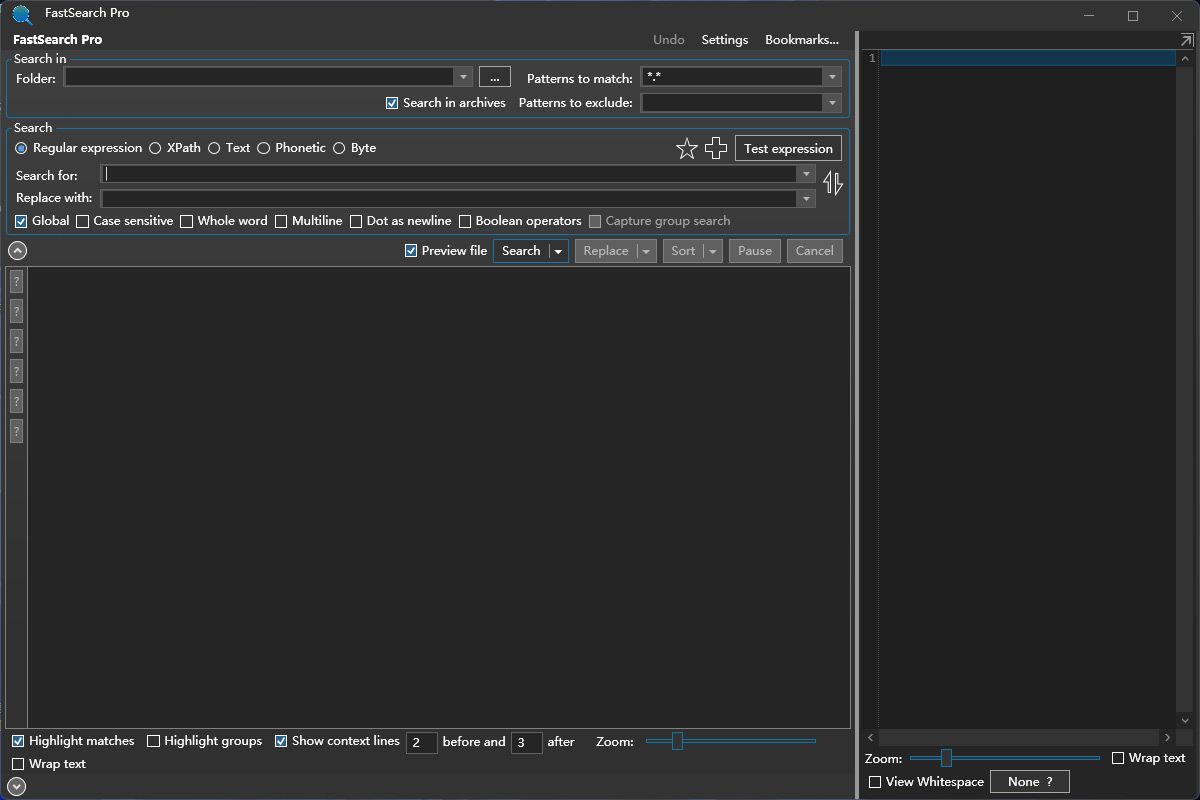Click the plus cross icon beside Test expression
The width and height of the screenshot is (1200, 800).
[x=716, y=149]
